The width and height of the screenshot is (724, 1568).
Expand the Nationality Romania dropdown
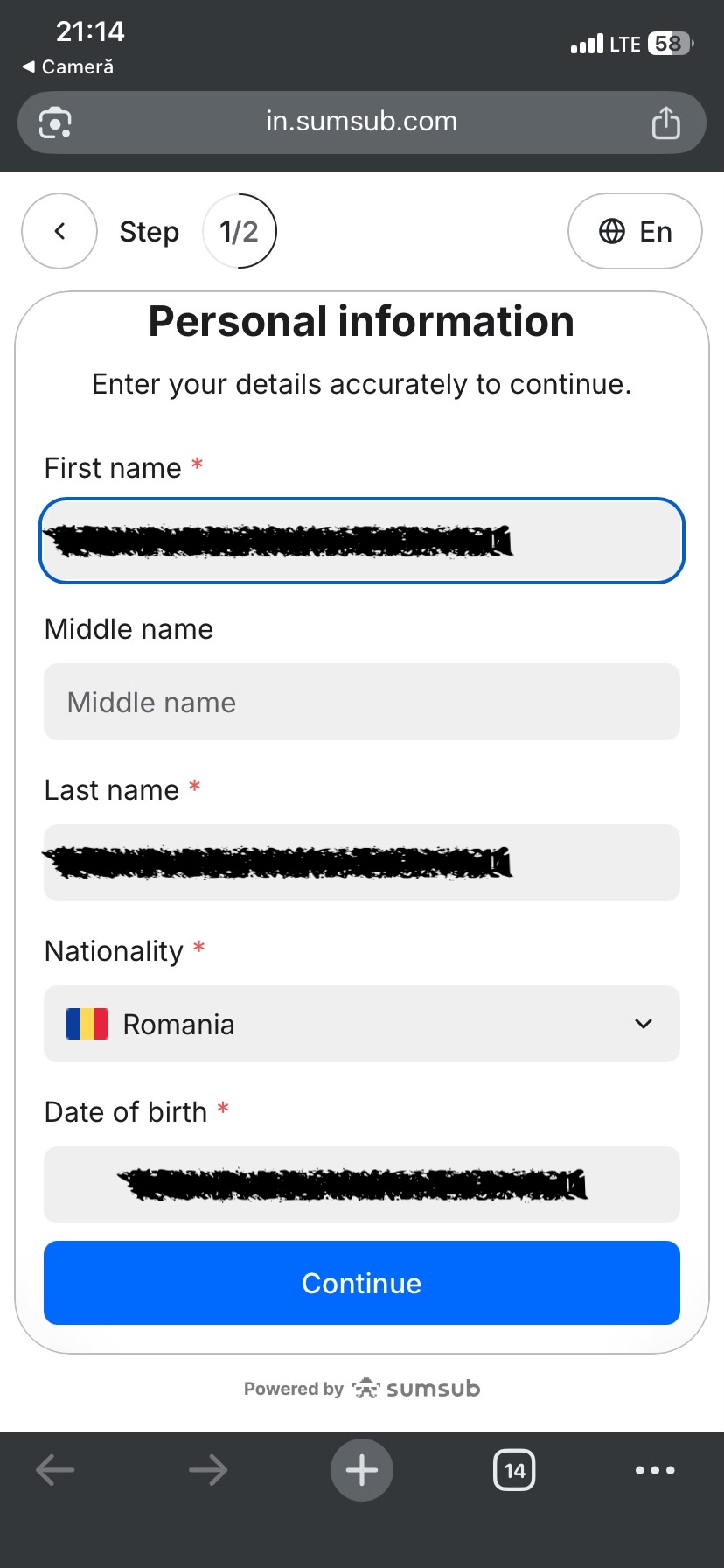click(x=362, y=1024)
